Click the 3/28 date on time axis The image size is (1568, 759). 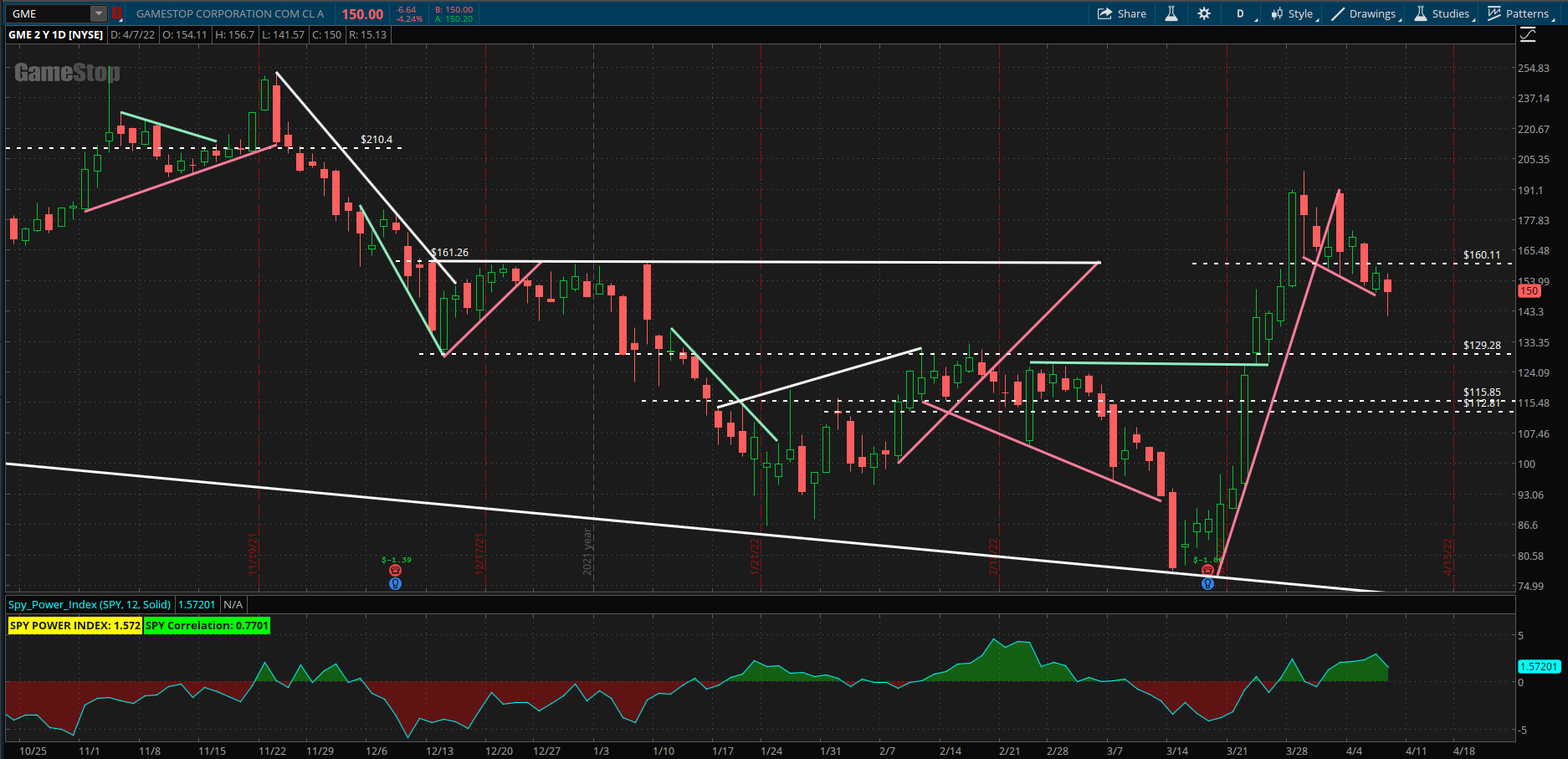coord(1297,751)
